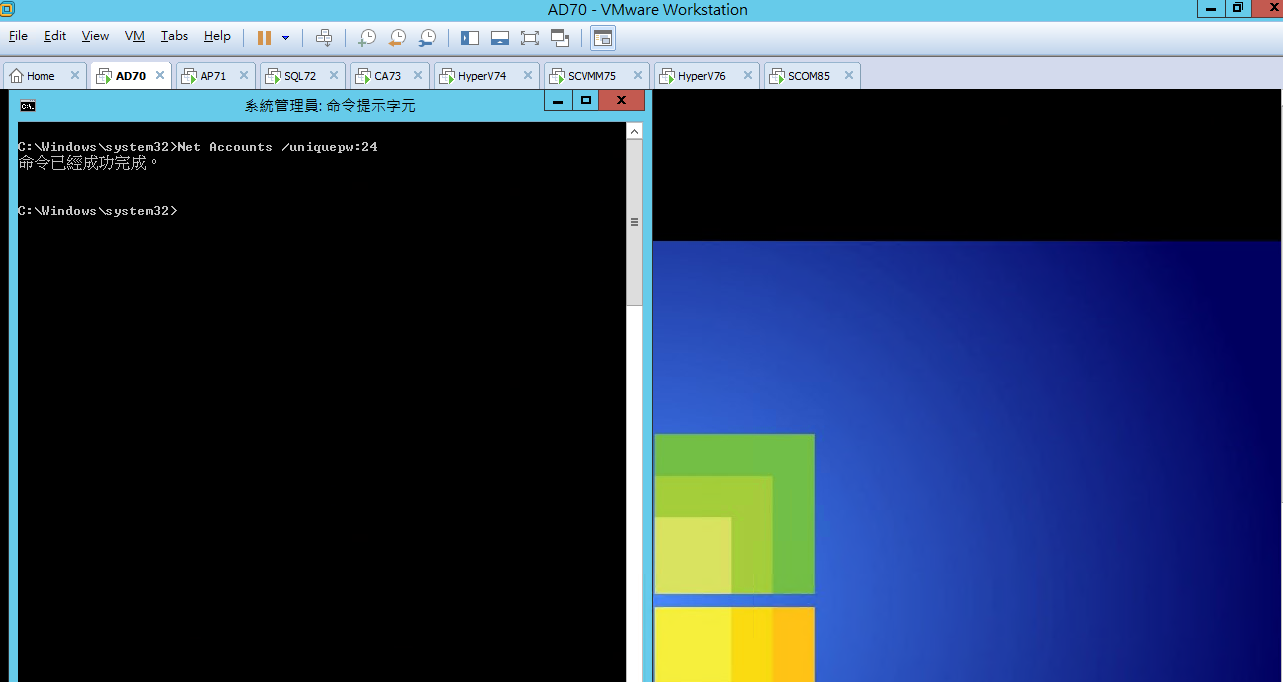
Task: Click the command prompt scrollbar up arrow
Action: (x=634, y=131)
